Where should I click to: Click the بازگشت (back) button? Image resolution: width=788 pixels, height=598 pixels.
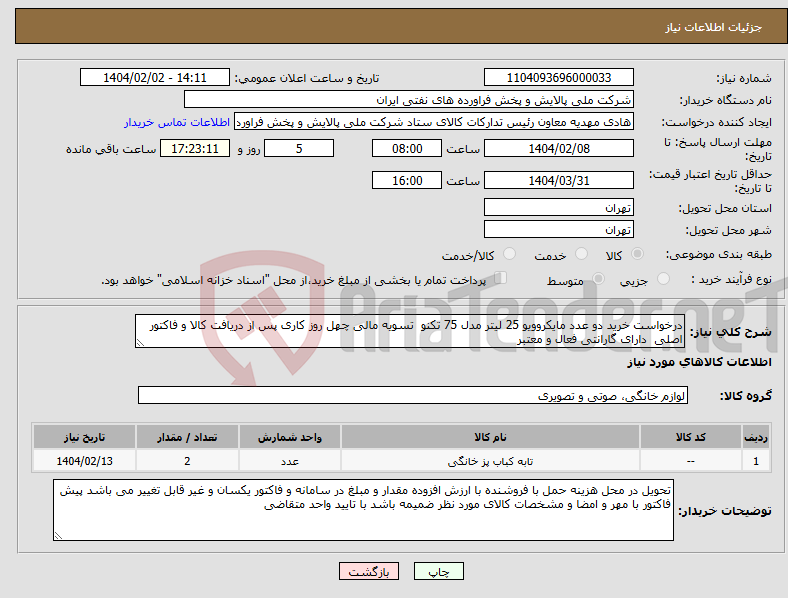[x=369, y=571]
